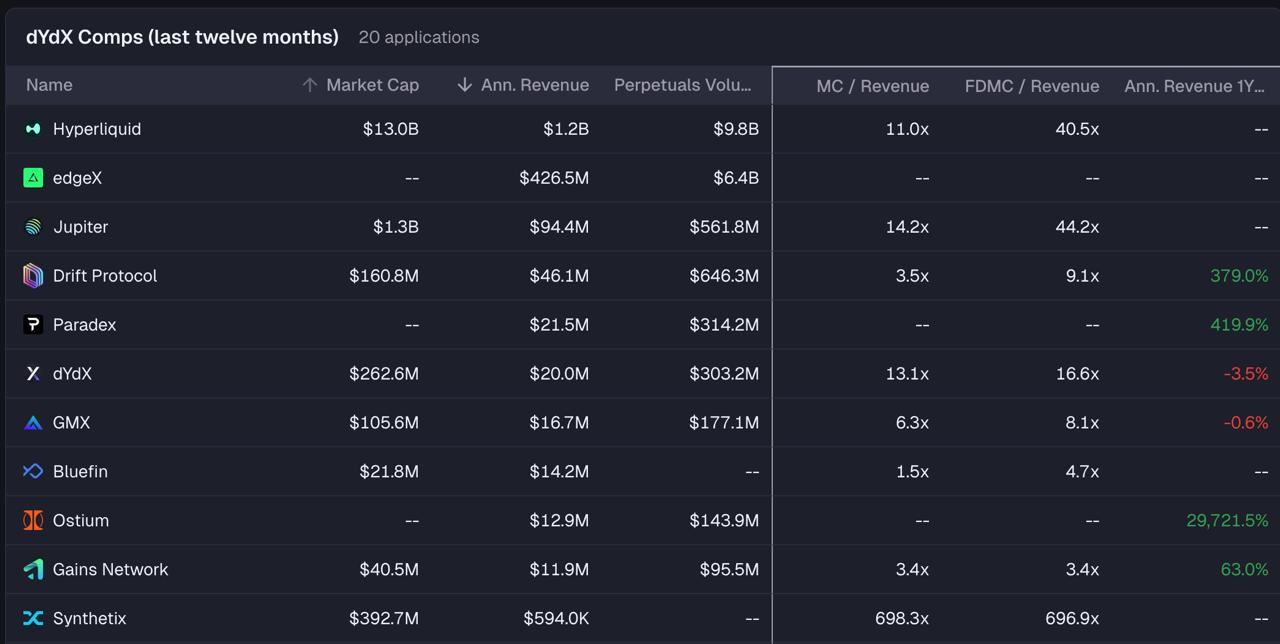Image resolution: width=1280 pixels, height=644 pixels.
Task: Click the MC / Revenue column header
Action: pyautogui.click(x=872, y=86)
